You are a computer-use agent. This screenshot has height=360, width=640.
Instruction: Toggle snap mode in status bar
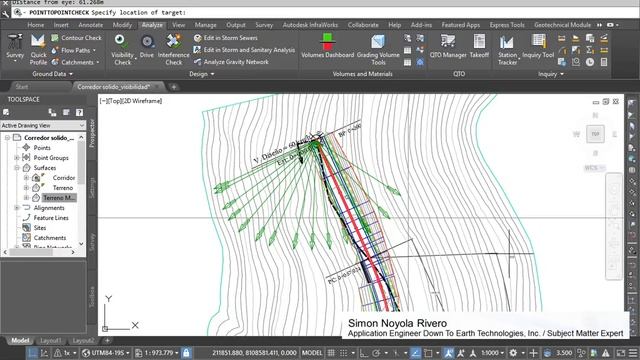click(344, 353)
